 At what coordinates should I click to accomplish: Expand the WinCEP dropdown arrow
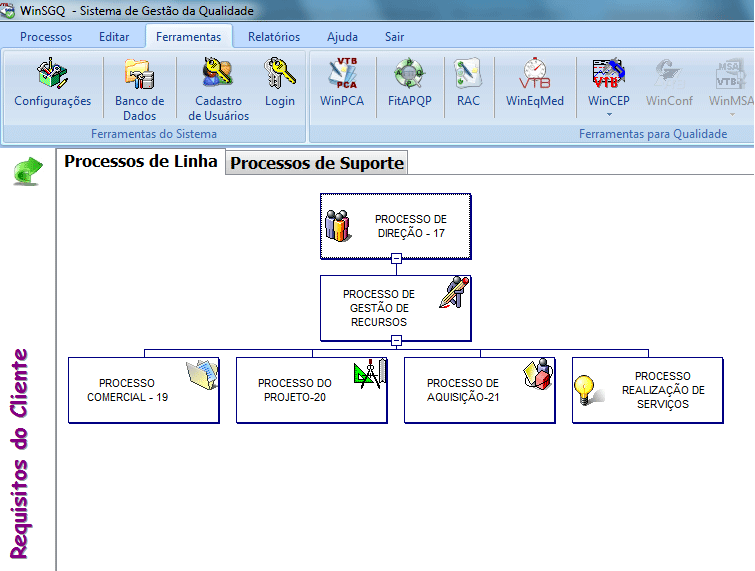tap(608, 114)
